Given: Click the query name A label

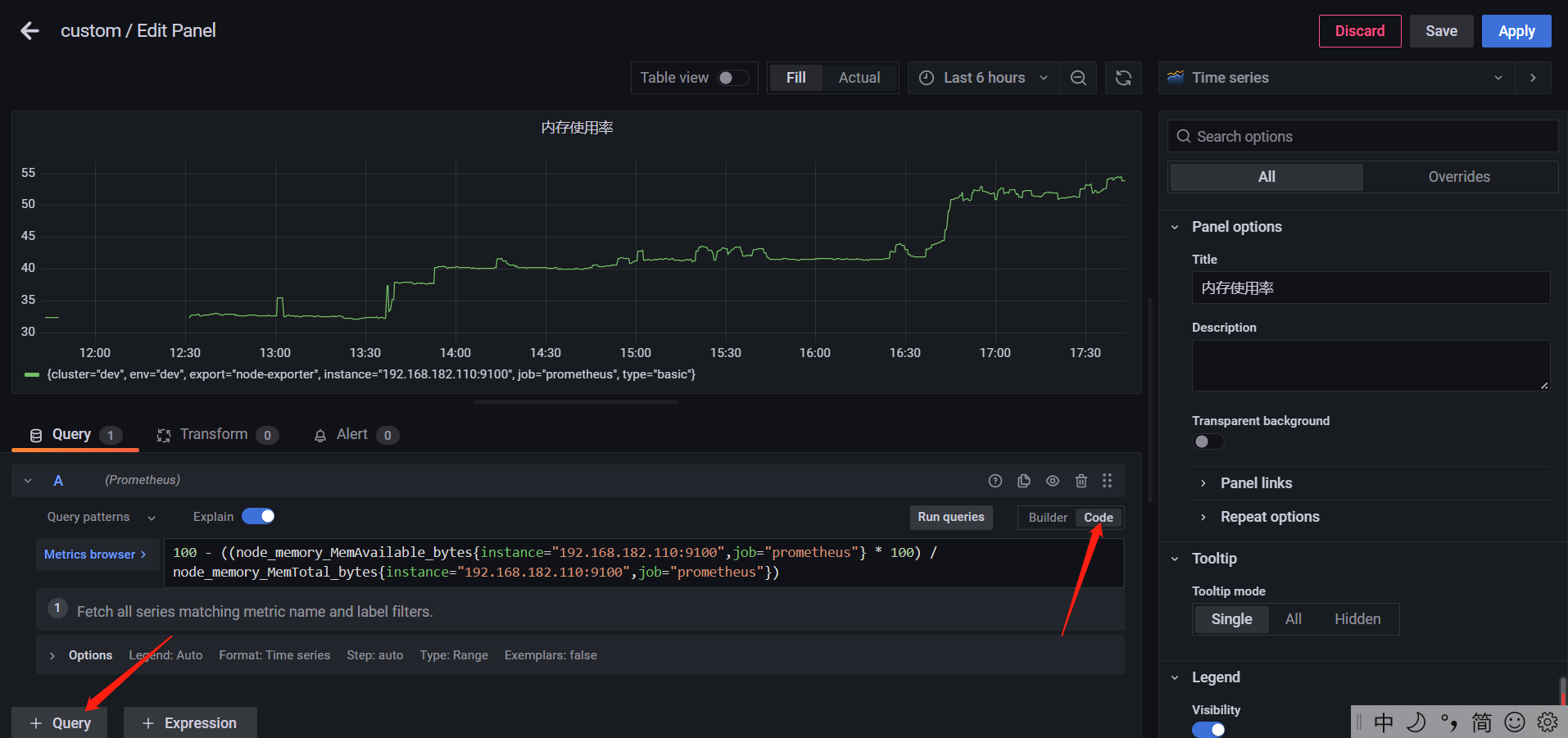Looking at the screenshot, I should coord(58,481).
